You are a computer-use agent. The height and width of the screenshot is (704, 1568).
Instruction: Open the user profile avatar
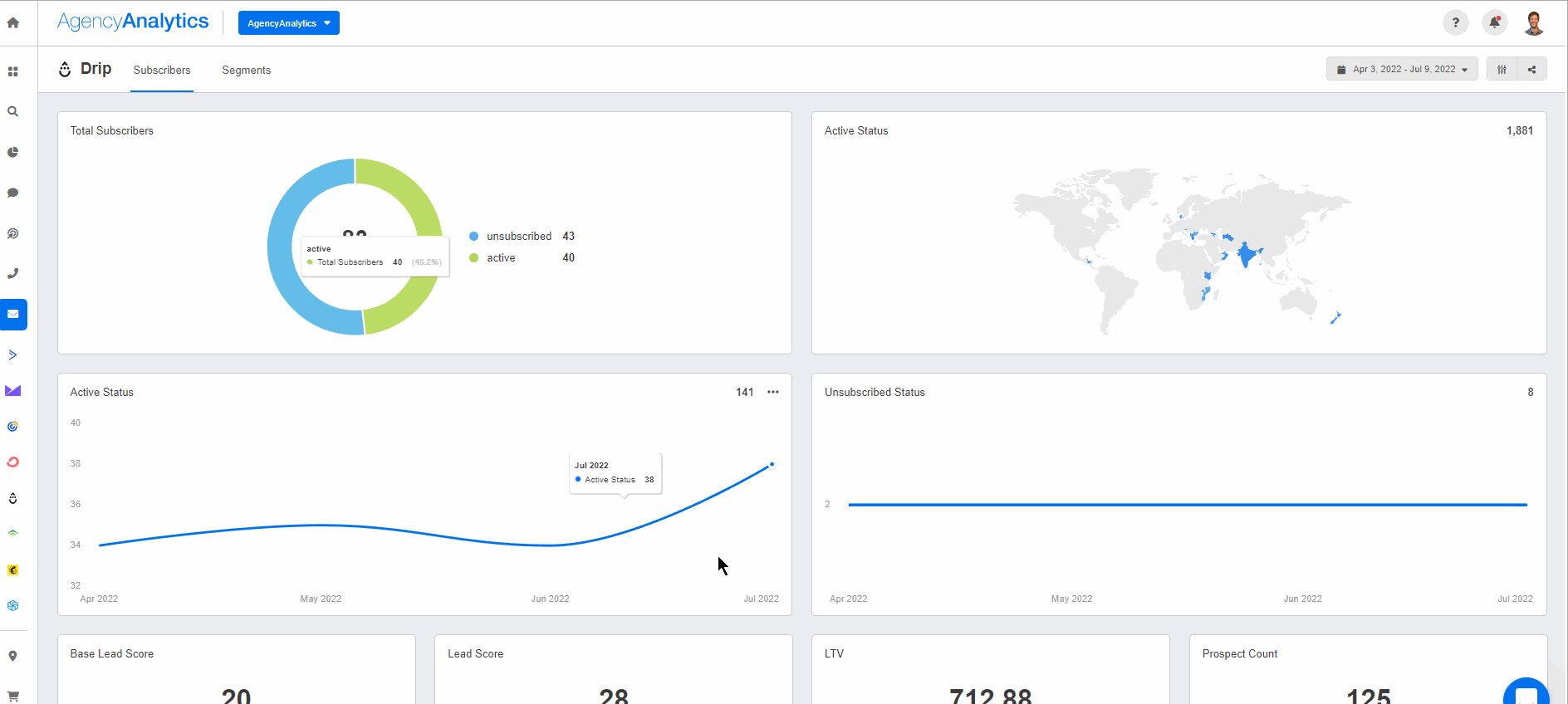[x=1533, y=23]
